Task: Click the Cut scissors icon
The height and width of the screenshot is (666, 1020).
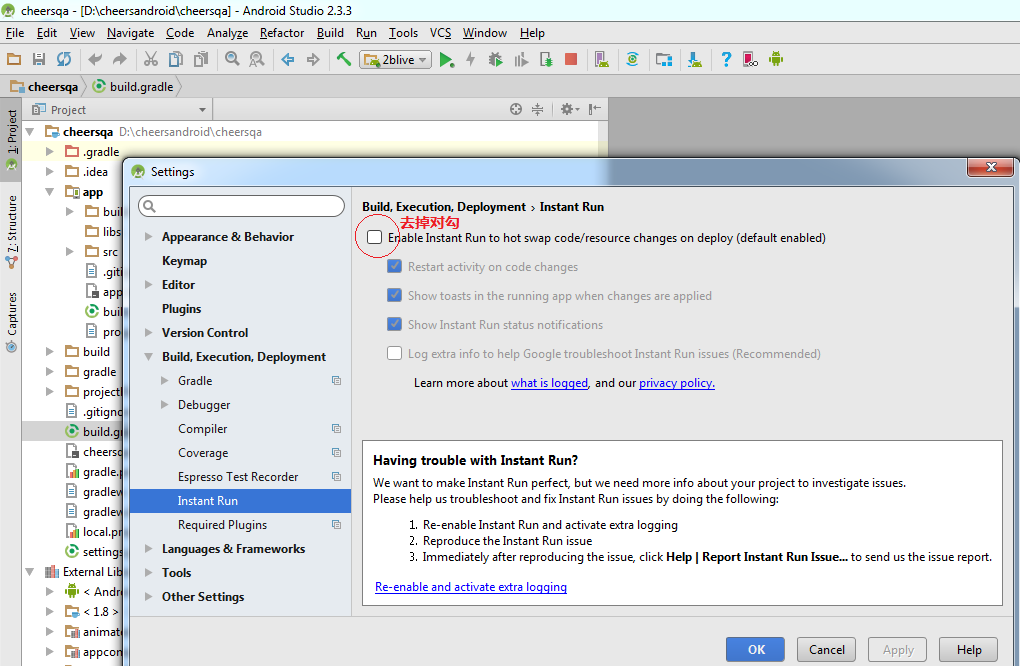Action: [x=151, y=60]
